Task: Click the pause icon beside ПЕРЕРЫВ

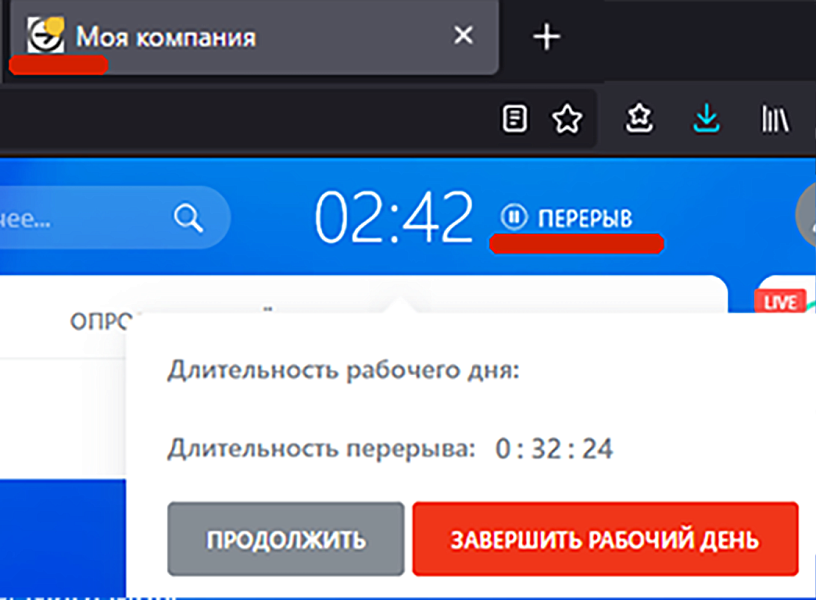Action: pos(513,215)
